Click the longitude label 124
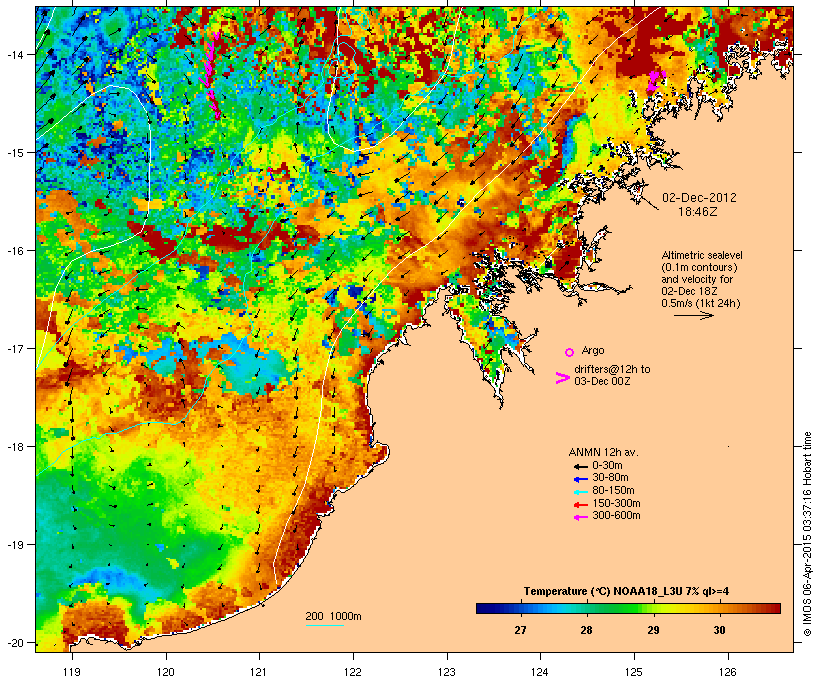The height and width of the screenshot is (680, 820). 540,672
